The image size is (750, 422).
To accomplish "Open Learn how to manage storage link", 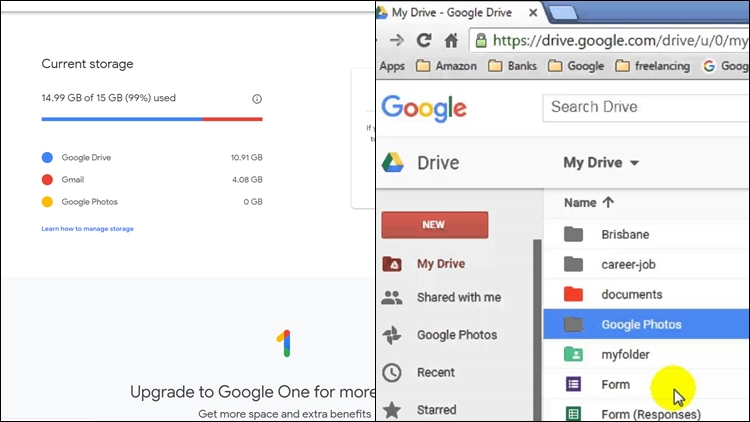I will [x=87, y=229].
